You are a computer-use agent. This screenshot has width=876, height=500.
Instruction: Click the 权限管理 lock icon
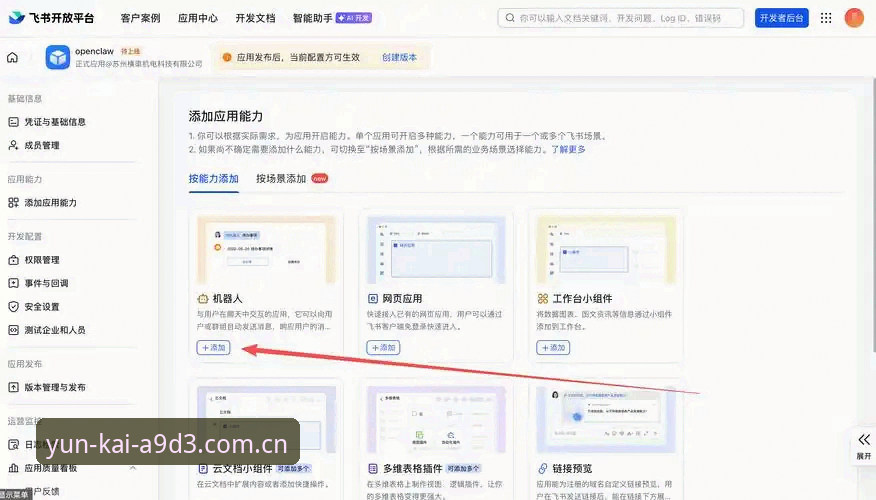click(x=13, y=260)
